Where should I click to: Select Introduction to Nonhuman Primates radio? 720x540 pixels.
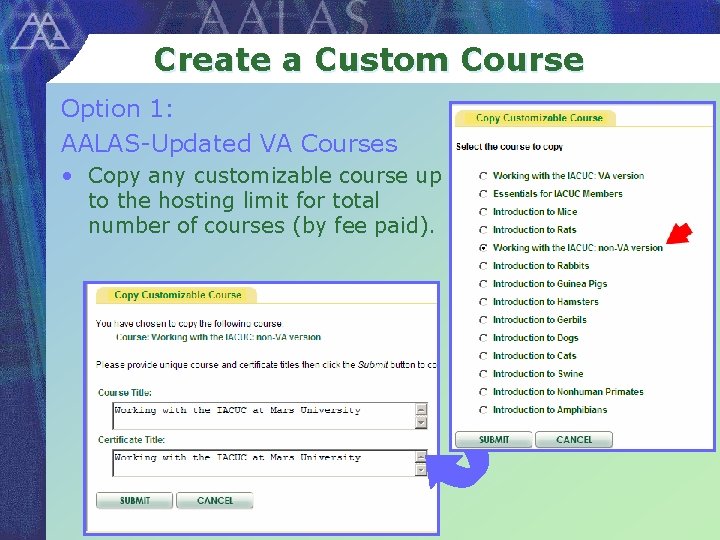point(483,392)
